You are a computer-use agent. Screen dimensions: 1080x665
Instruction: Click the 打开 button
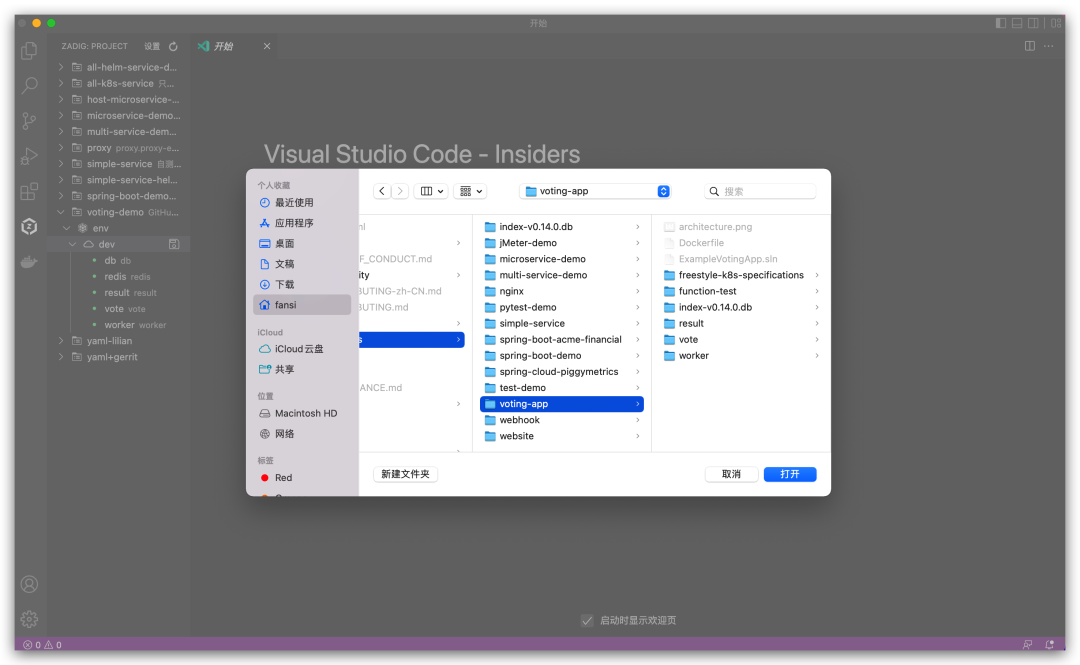[x=790, y=474]
